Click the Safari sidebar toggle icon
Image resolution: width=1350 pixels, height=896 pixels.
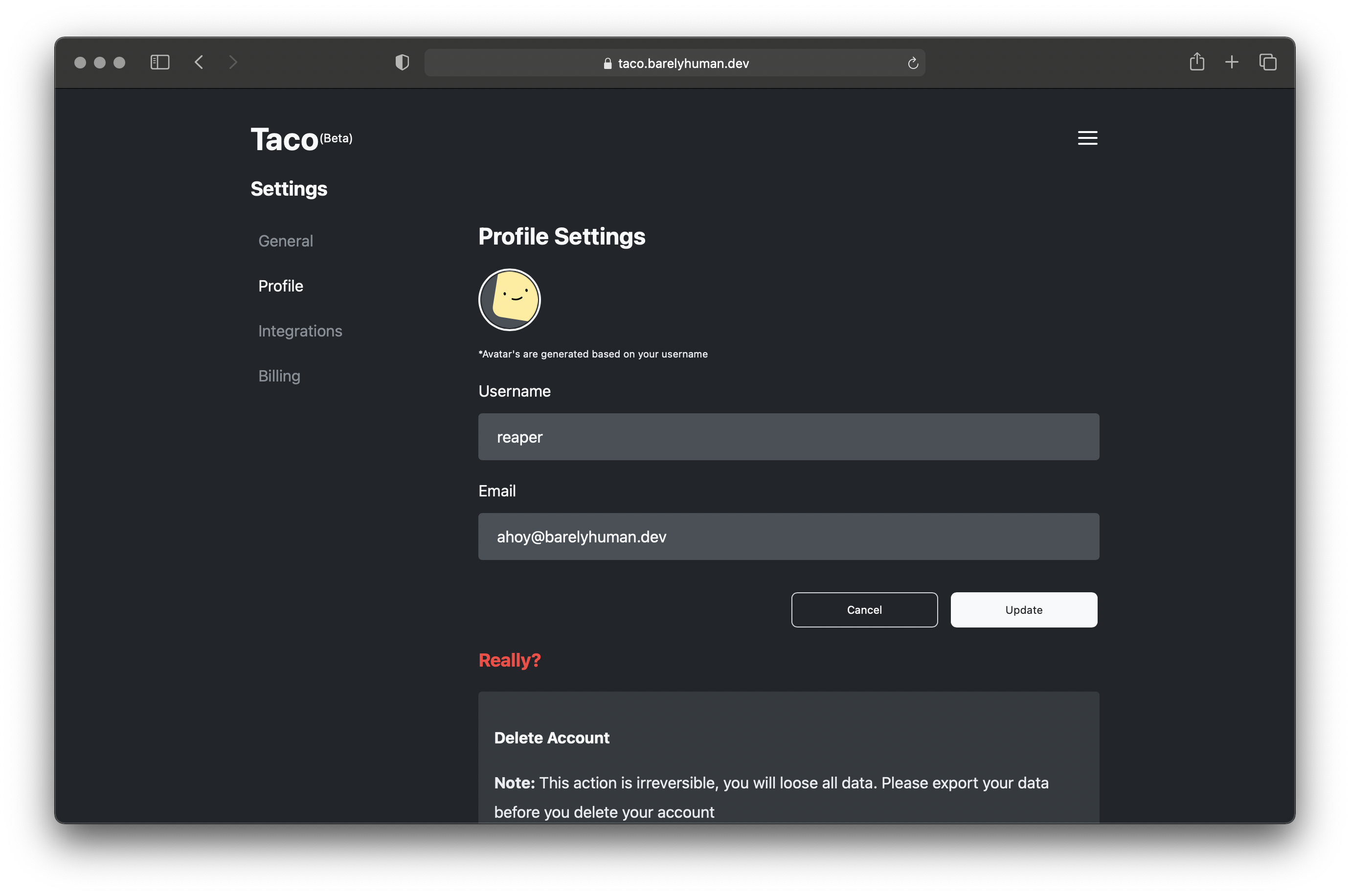160,62
